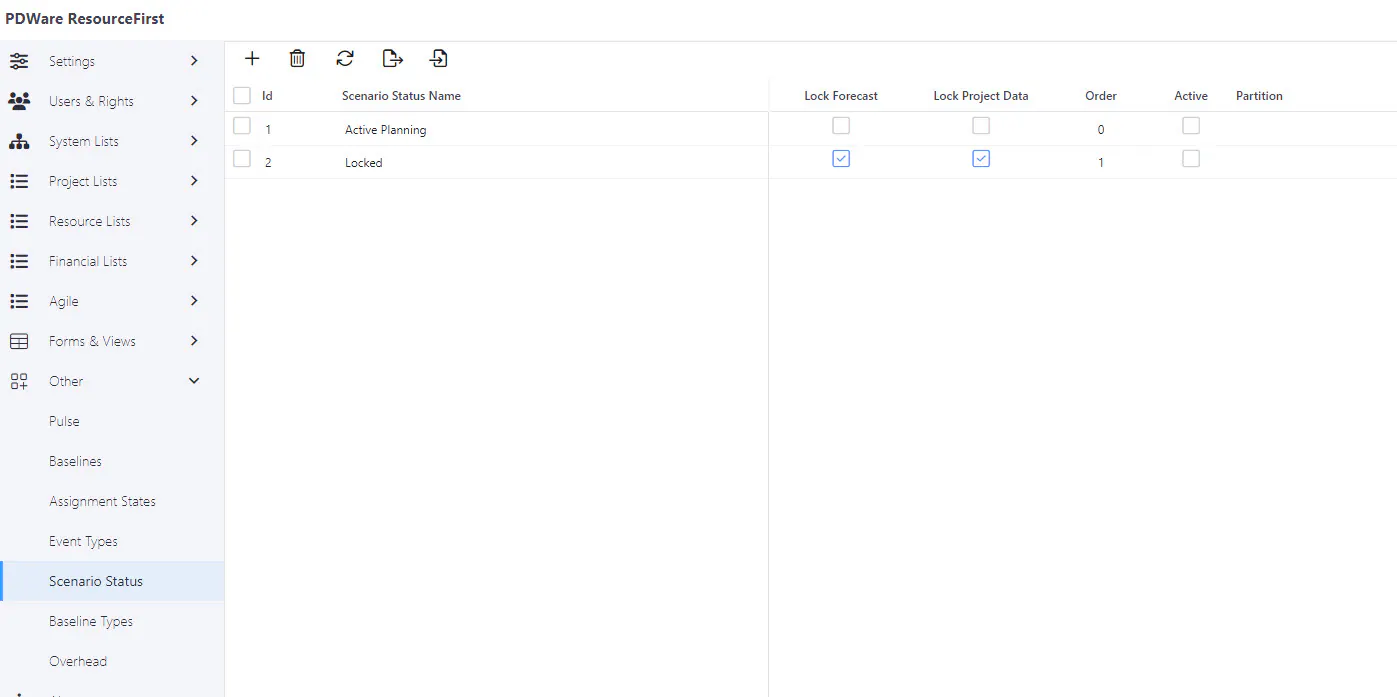Sort by Scenario Status Name column header

(x=401, y=96)
